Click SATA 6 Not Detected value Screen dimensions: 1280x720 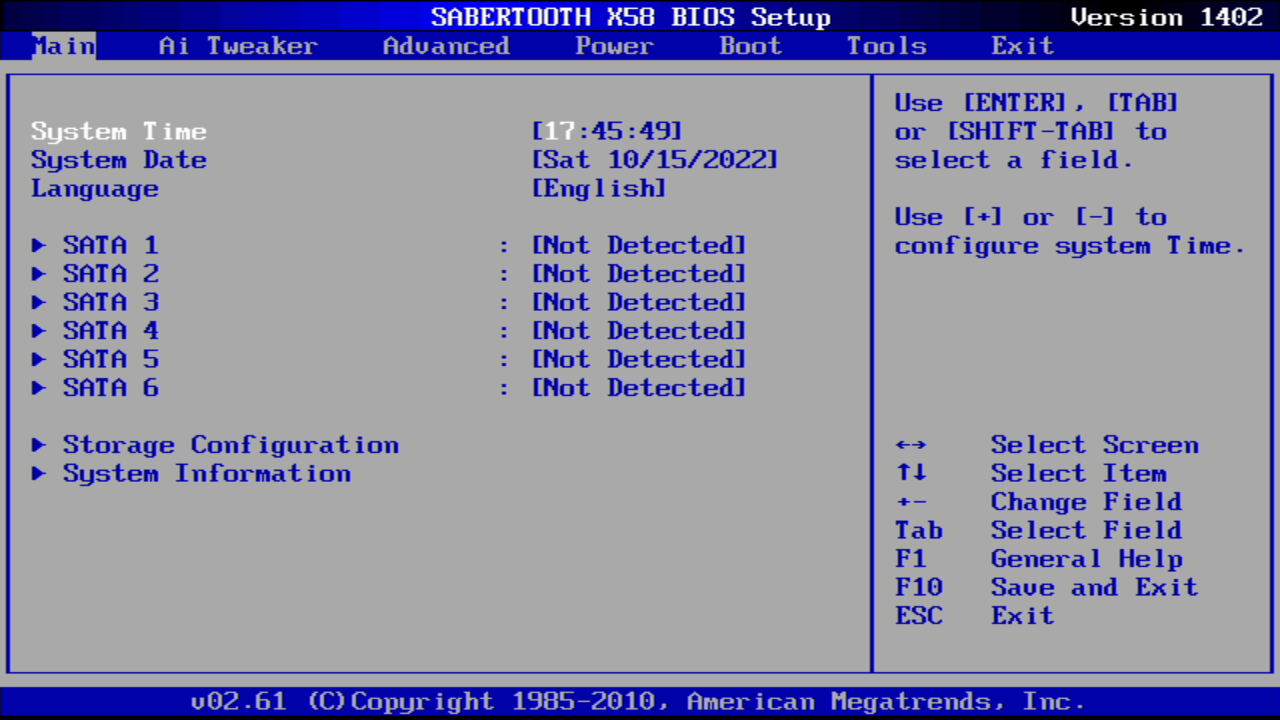pyautogui.click(x=639, y=387)
